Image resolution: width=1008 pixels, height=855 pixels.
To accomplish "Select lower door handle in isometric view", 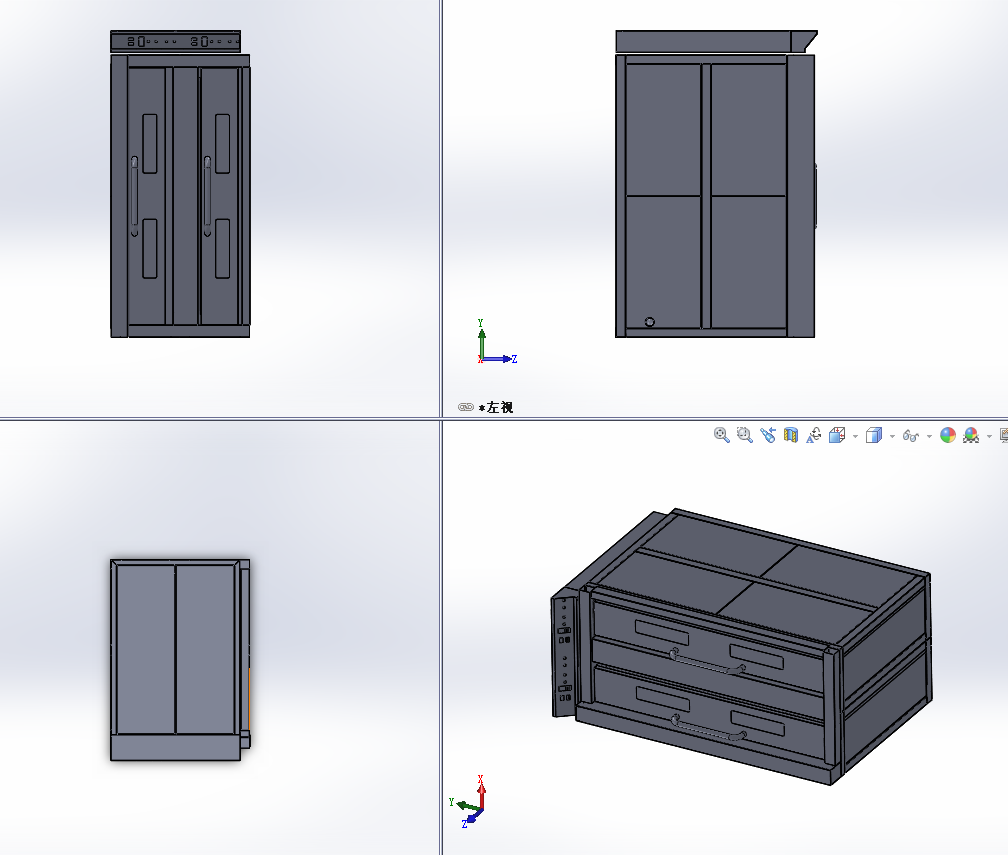I will pos(709,727).
